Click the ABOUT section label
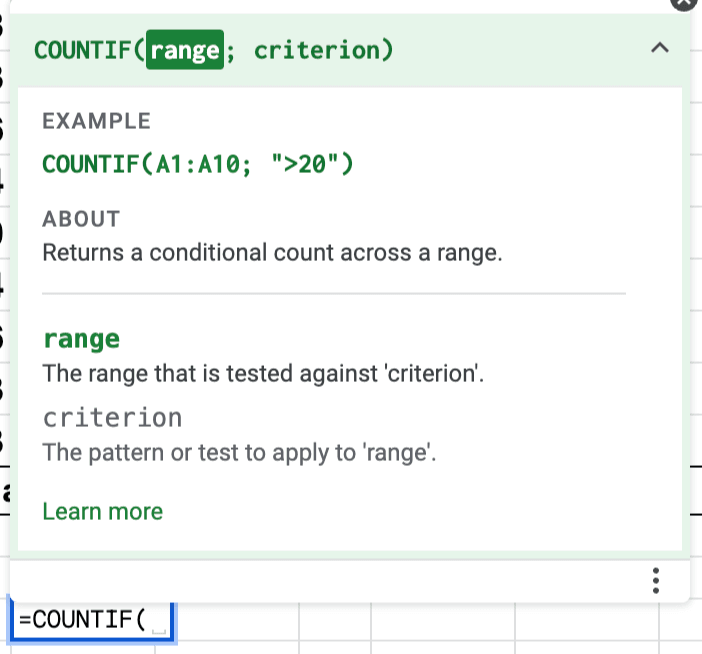The width and height of the screenshot is (702, 654). pos(81,219)
